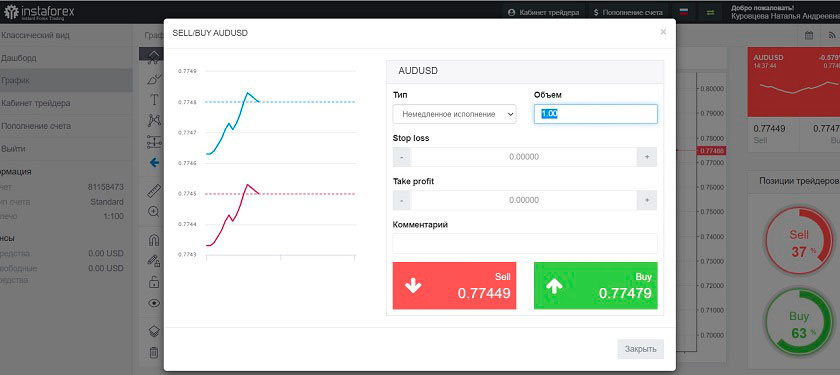840x375 pixels.
Task: Select the ruler measure tool
Action: pyautogui.click(x=154, y=190)
